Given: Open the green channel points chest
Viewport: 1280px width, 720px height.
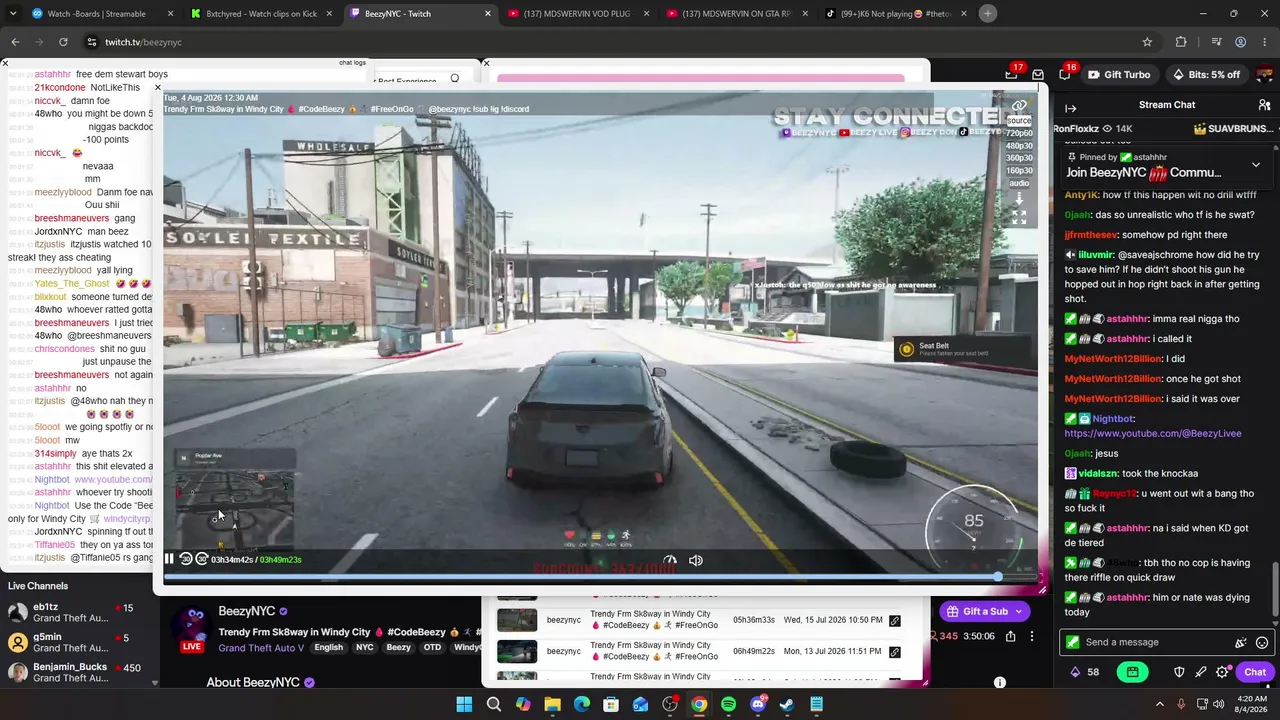Looking at the screenshot, I should click(x=1132, y=672).
